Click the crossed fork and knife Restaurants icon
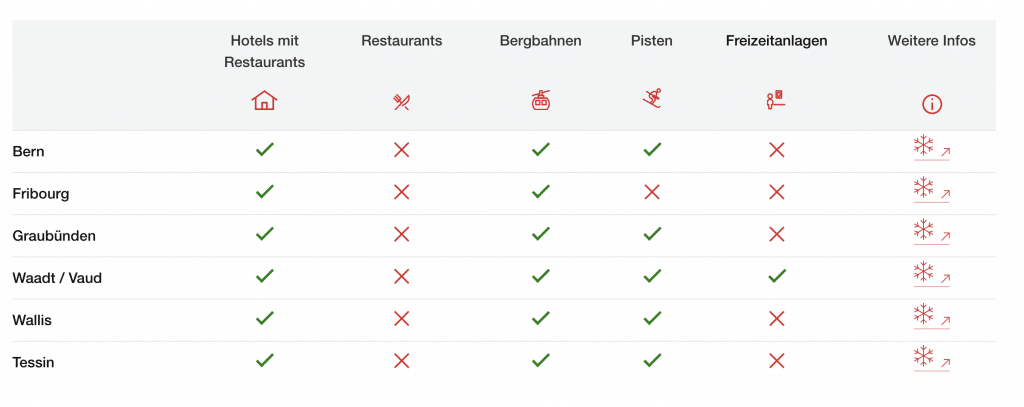The image size is (1024, 407). click(402, 101)
